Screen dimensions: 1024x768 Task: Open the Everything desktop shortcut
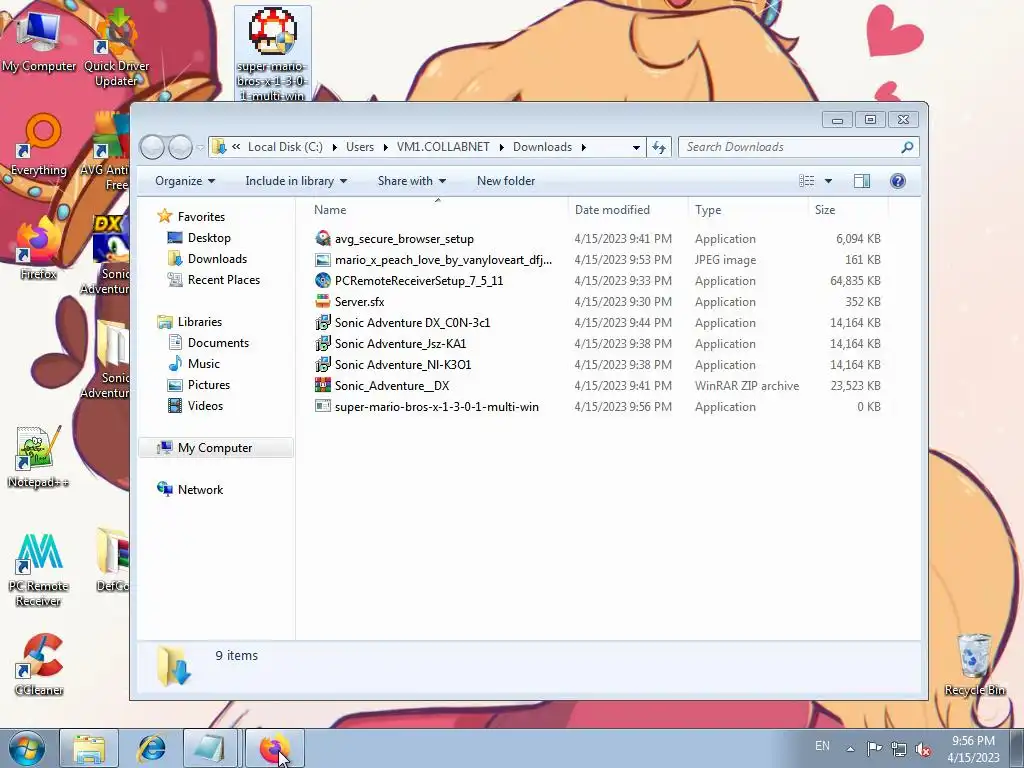(39, 145)
